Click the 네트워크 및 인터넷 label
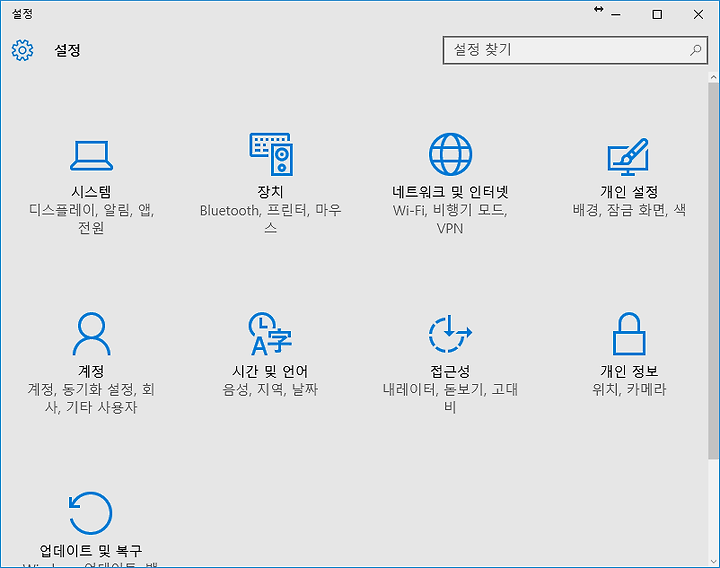 450,191
